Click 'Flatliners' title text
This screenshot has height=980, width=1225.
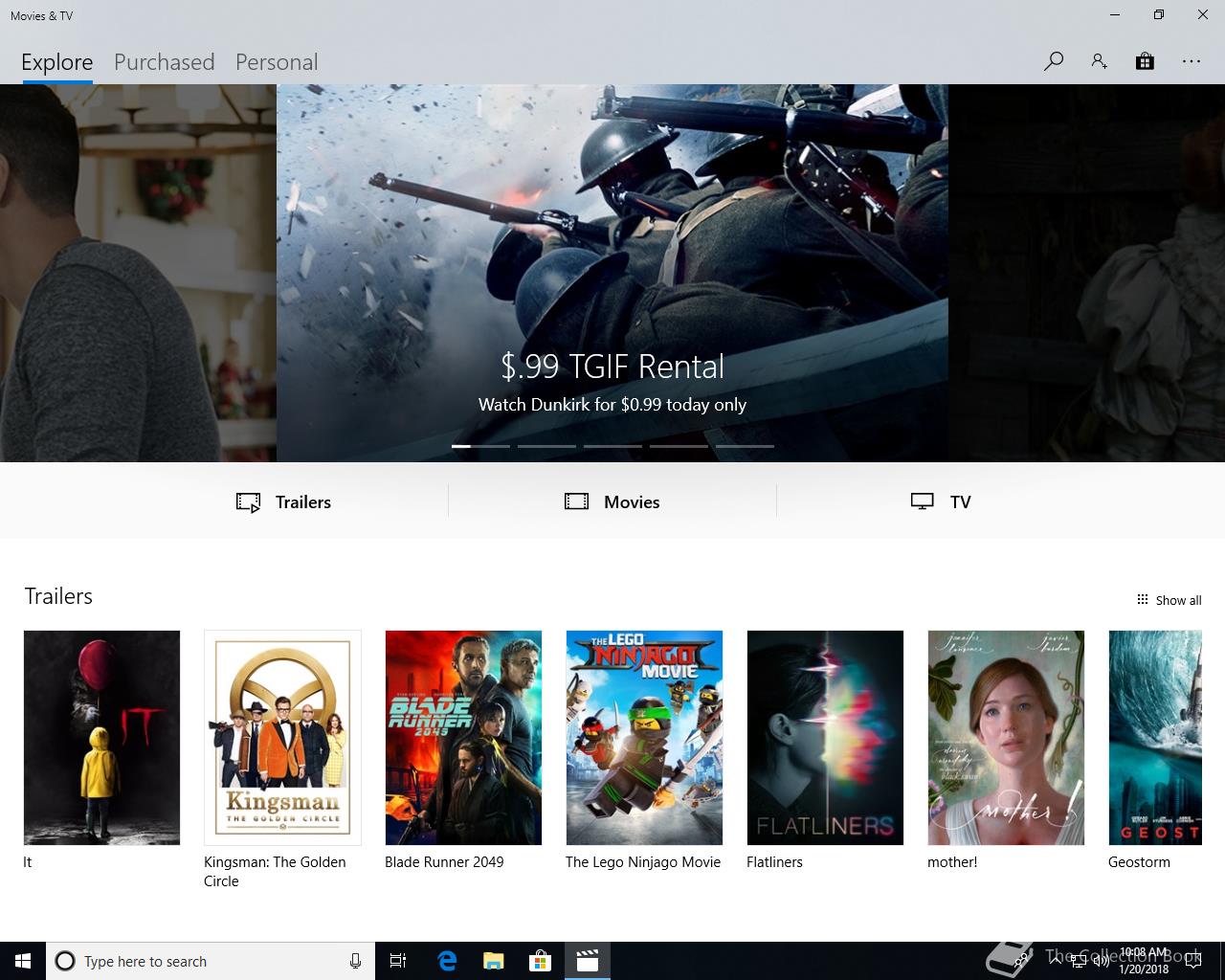pyautogui.click(x=774, y=862)
